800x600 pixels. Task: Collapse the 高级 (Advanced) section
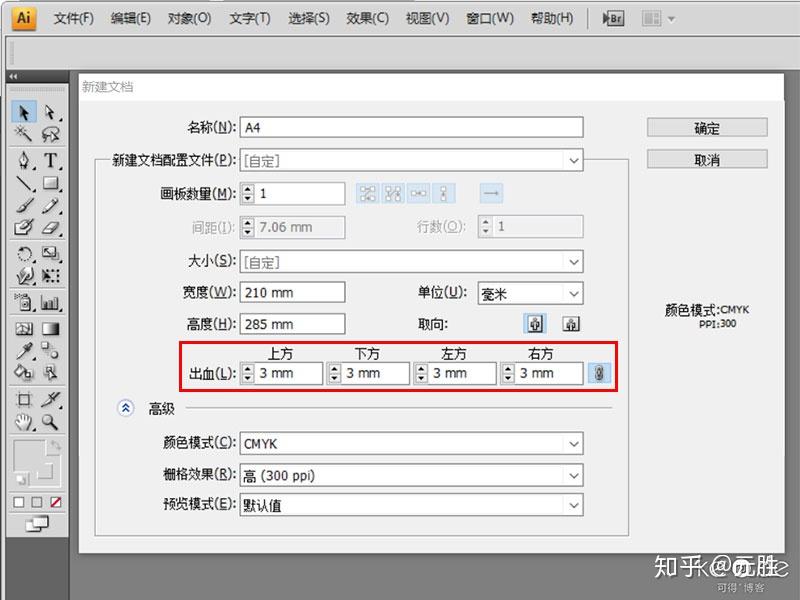tap(126, 408)
